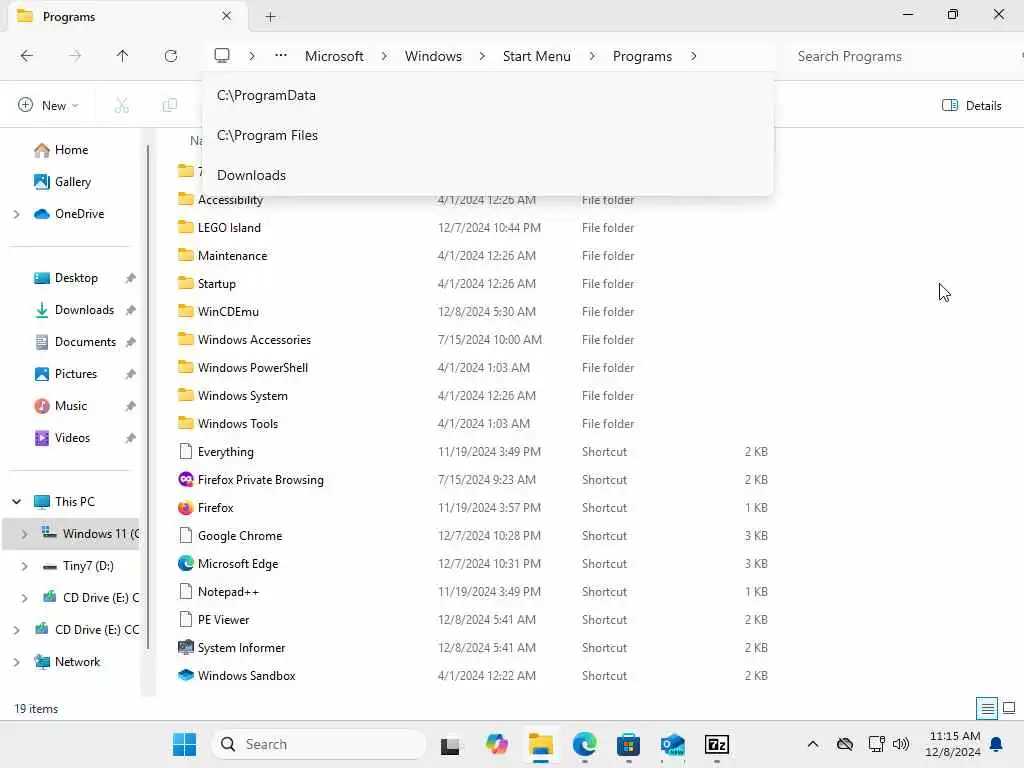Open 7-Zip from the taskbar

click(716, 744)
